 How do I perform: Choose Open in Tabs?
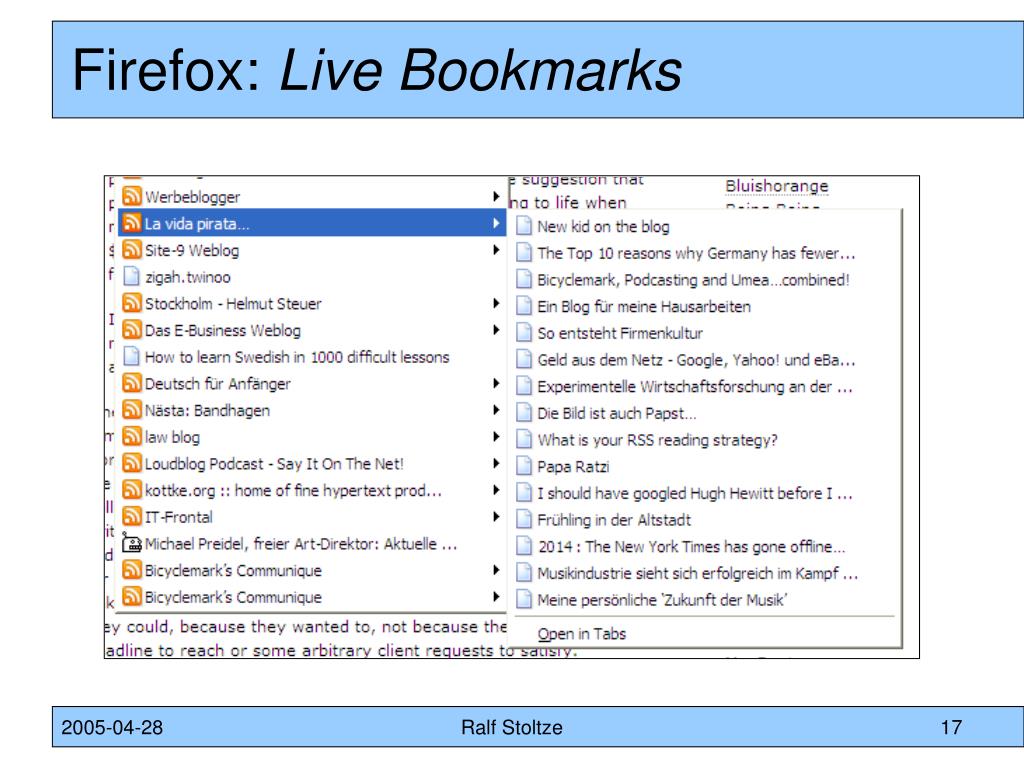point(581,633)
